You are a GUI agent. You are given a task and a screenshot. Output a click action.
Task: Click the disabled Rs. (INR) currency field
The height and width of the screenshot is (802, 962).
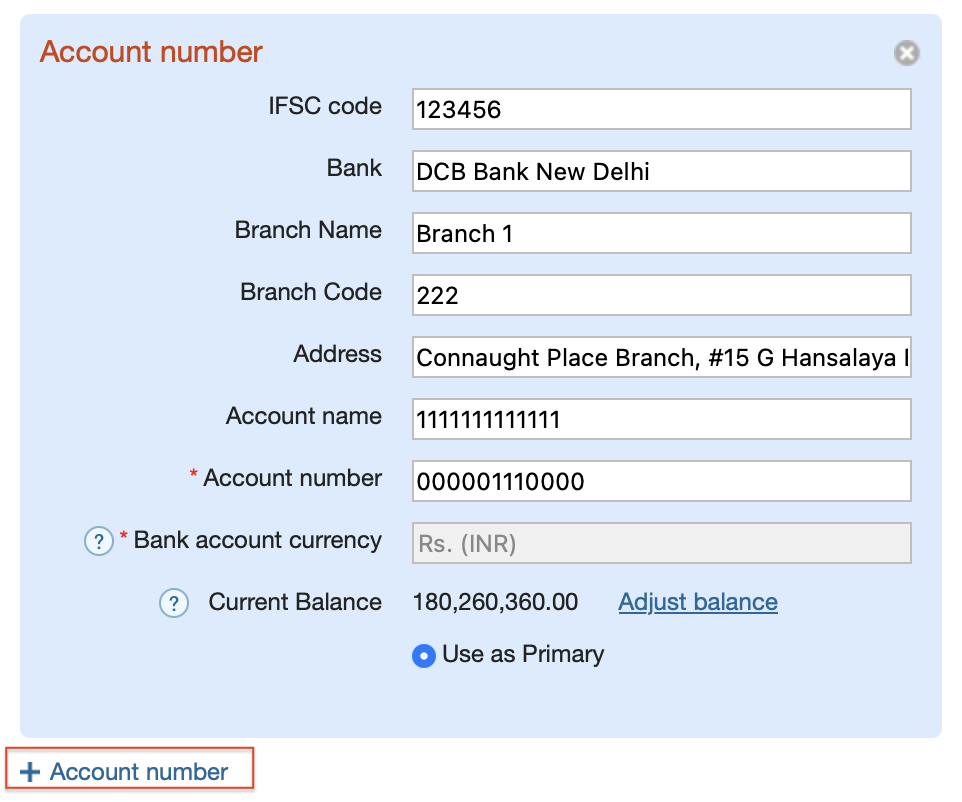click(661, 543)
